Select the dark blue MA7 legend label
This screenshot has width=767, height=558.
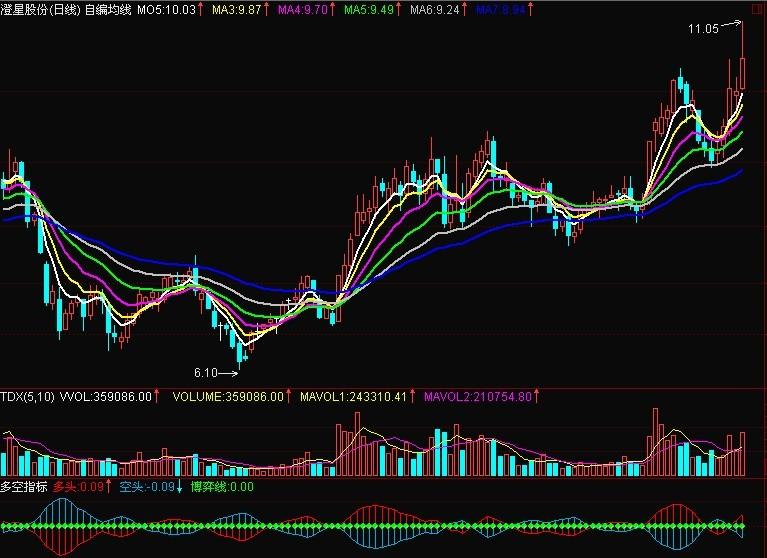[500, 10]
